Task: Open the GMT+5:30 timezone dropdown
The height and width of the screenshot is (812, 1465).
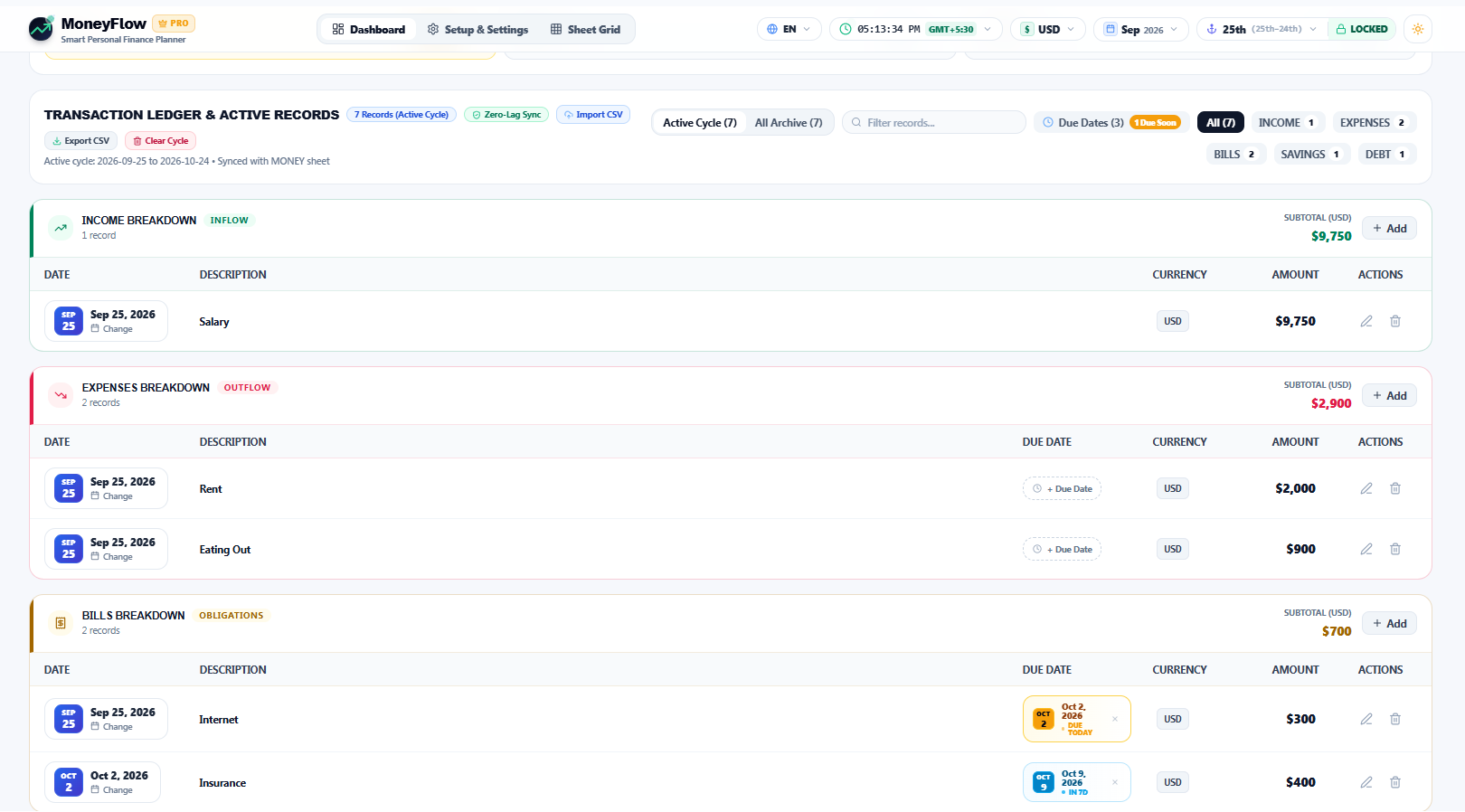Action: 915,29
